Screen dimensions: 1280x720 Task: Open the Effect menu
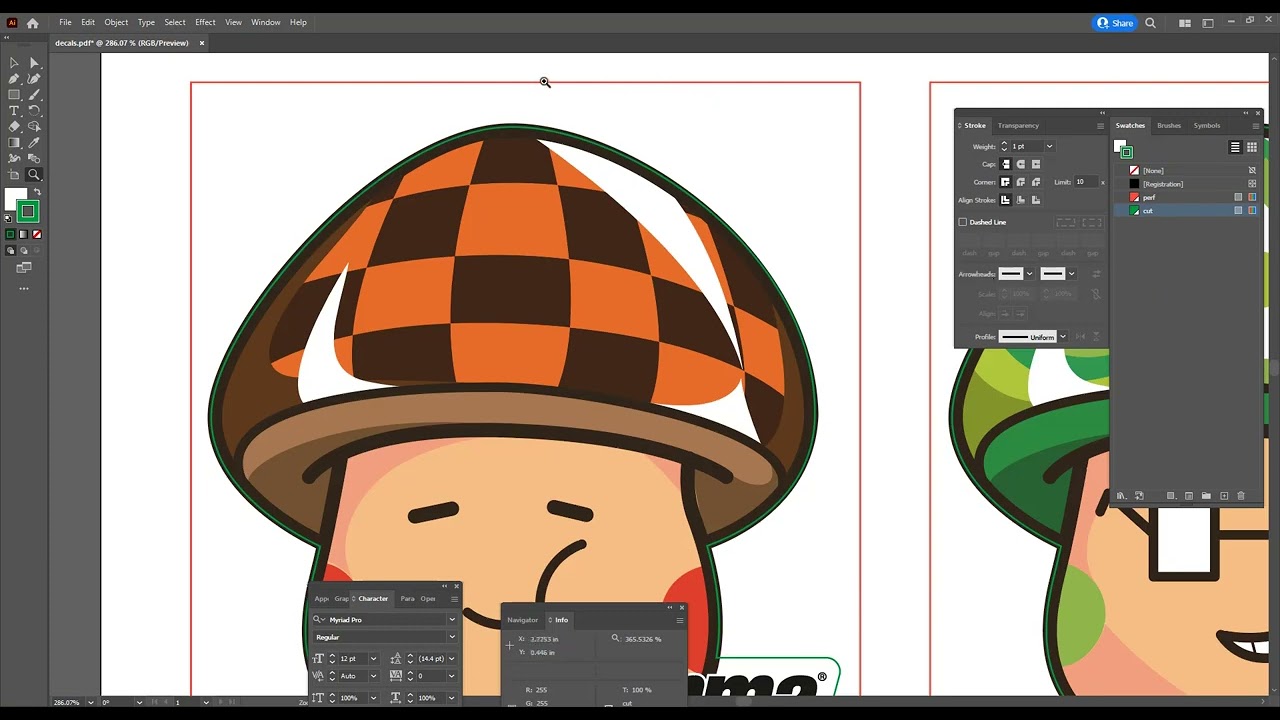coord(205,22)
